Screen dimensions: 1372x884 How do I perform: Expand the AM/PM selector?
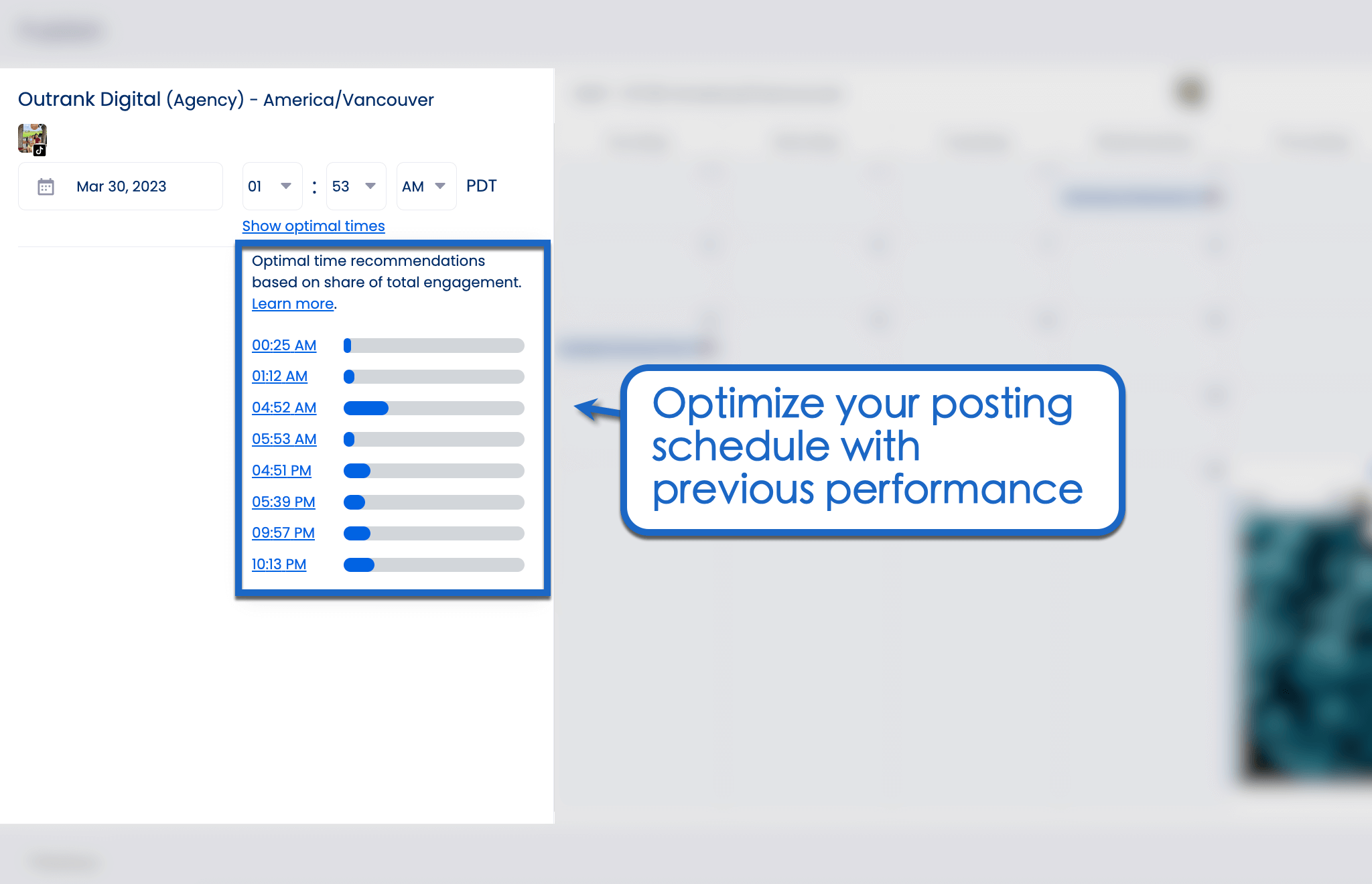tap(440, 186)
